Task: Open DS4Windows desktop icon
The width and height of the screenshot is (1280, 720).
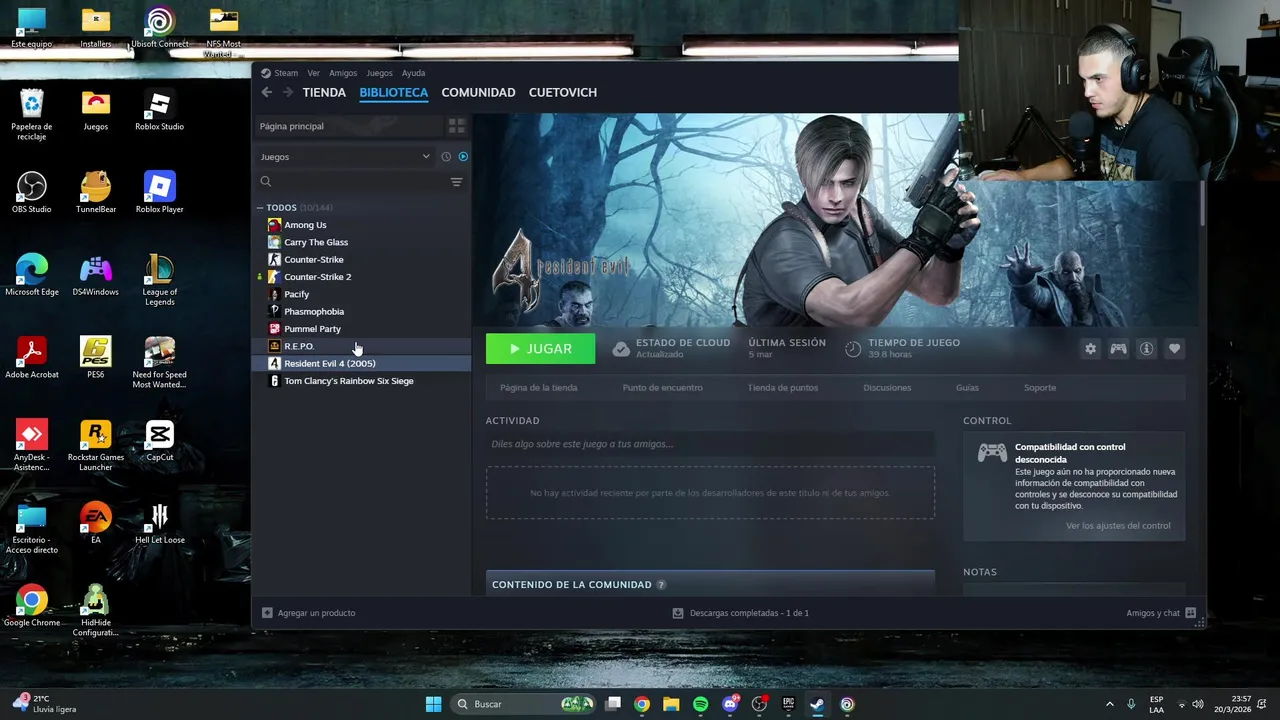Action: tap(96, 275)
